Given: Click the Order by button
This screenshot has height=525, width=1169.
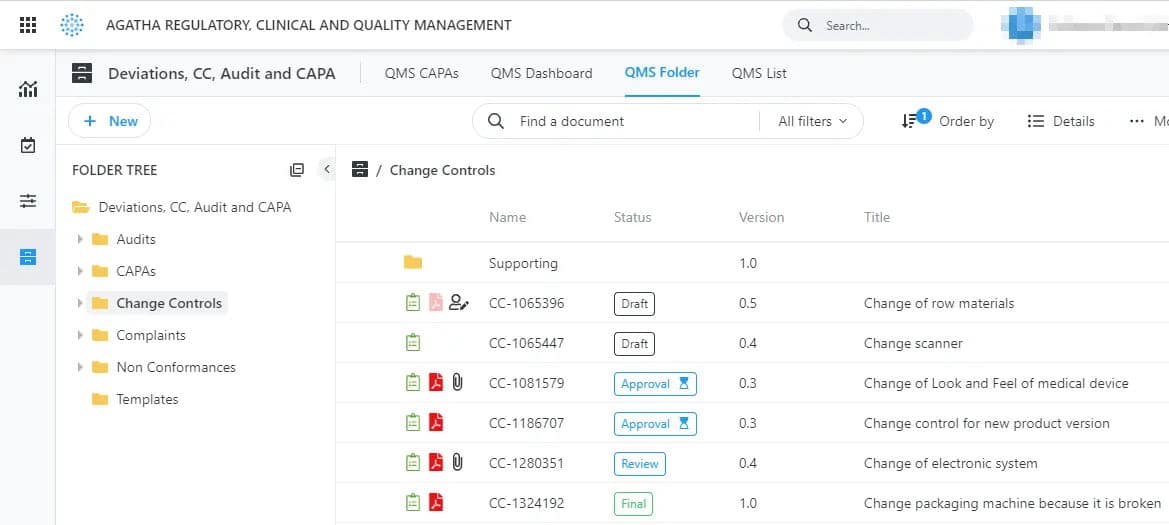Looking at the screenshot, I should click(x=948, y=121).
